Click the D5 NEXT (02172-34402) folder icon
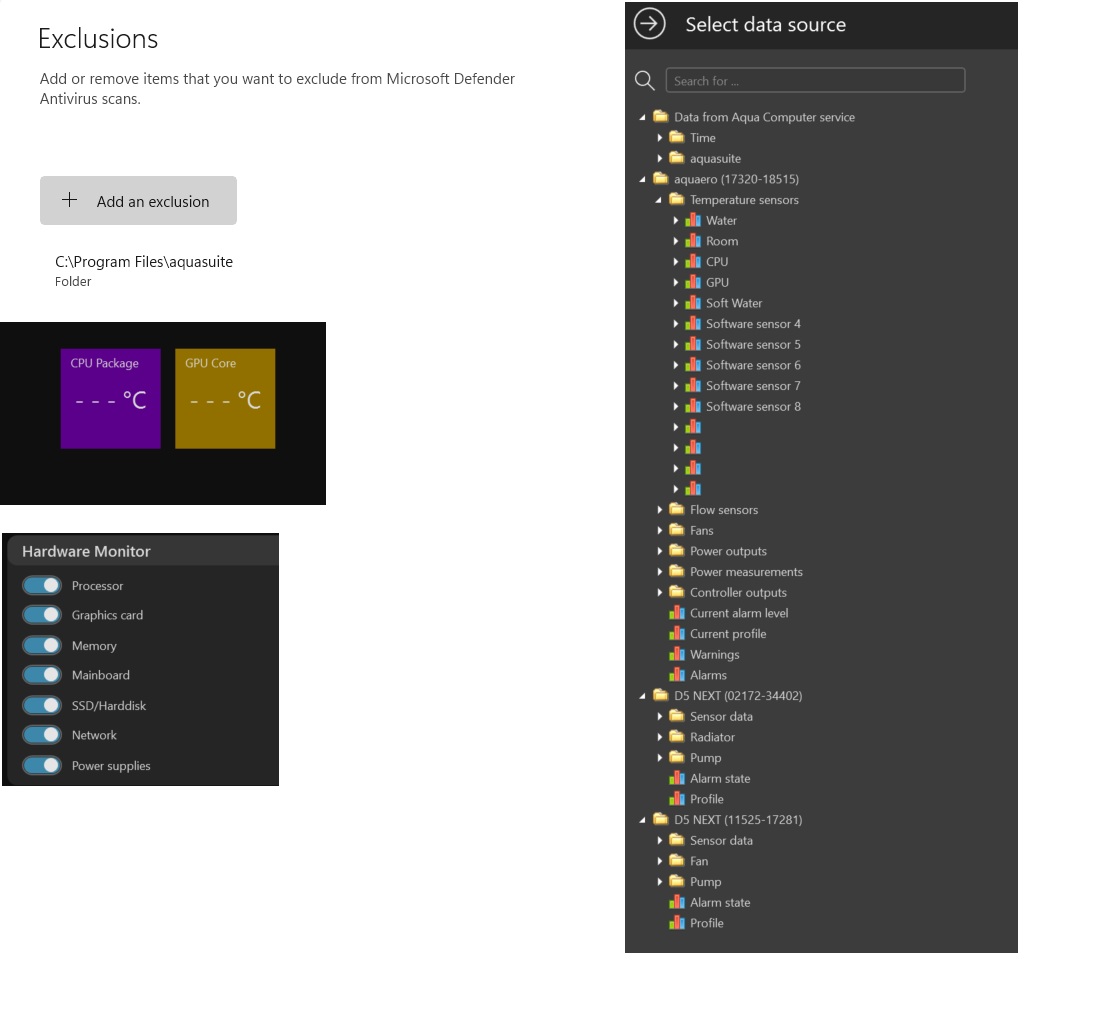 (x=661, y=694)
